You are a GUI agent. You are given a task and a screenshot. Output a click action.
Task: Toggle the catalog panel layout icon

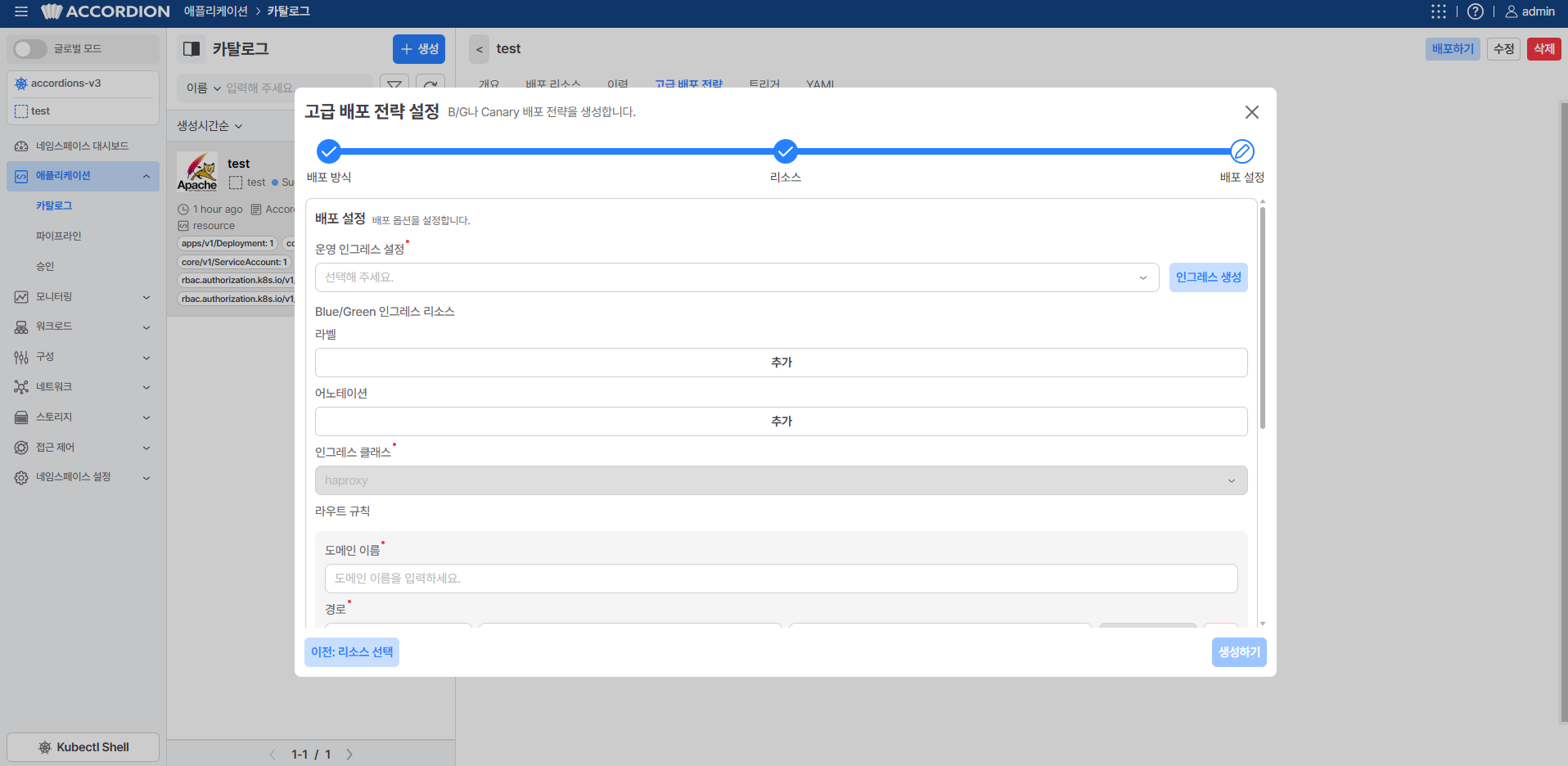coord(191,49)
